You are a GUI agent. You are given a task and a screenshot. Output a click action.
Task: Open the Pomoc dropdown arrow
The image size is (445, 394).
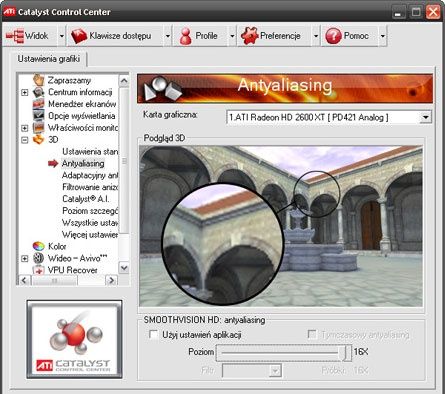pos(383,36)
